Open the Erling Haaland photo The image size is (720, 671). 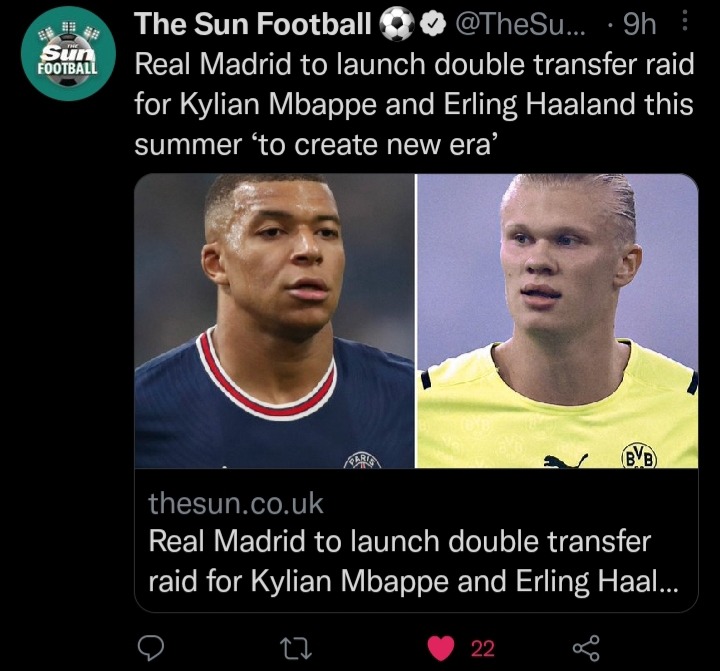tap(557, 321)
